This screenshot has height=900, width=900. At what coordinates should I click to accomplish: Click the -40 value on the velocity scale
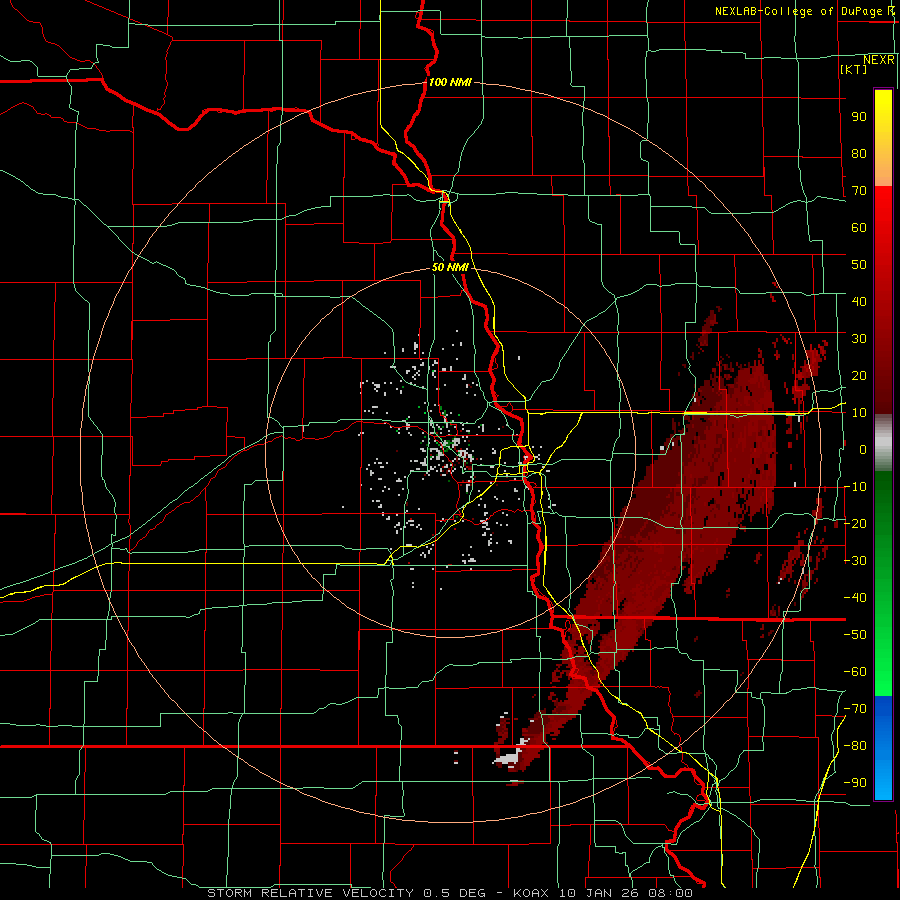(855, 598)
